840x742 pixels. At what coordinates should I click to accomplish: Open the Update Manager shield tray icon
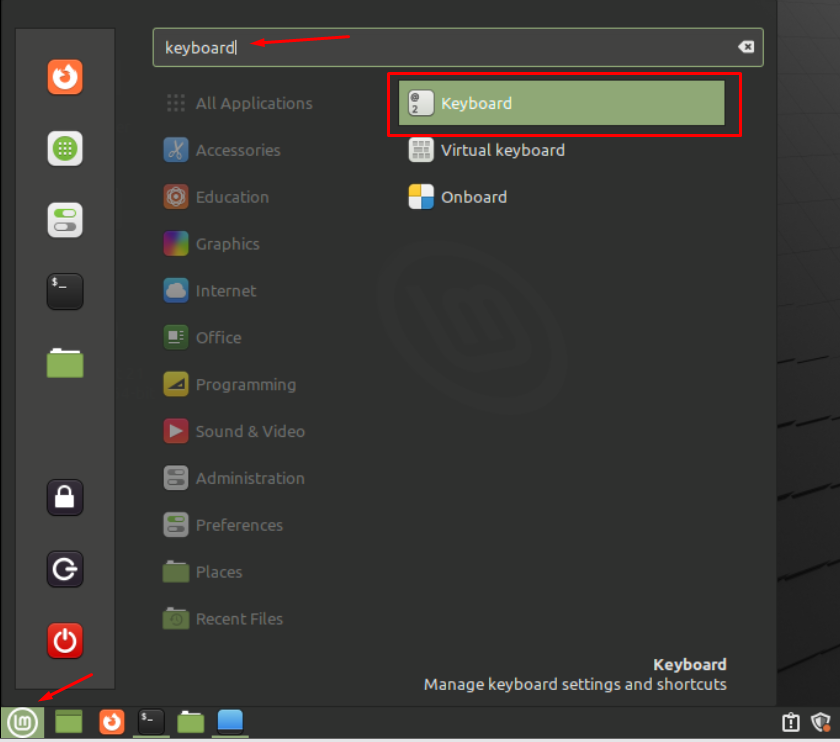click(x=821, y=722)
